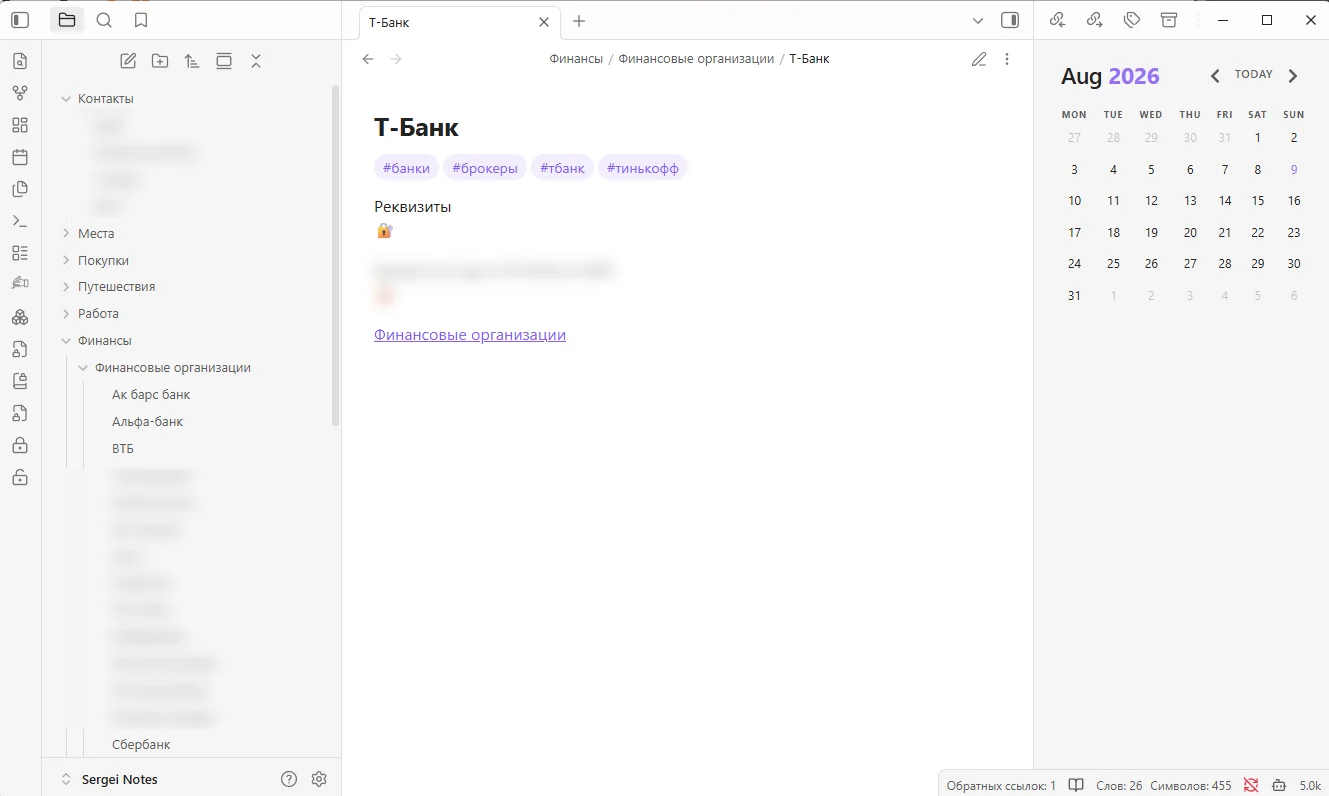Open the backlinks panel icon
This screenshot has width=1329, height=796.
[1057, 20]
